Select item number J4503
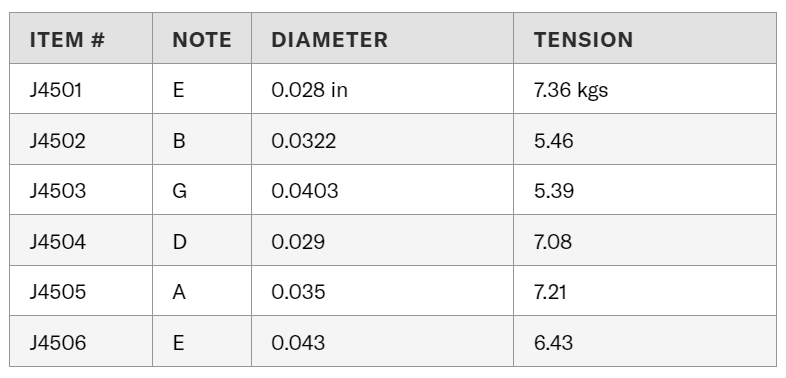This screenshot has width=786, height=378. [x=58, y=191]
